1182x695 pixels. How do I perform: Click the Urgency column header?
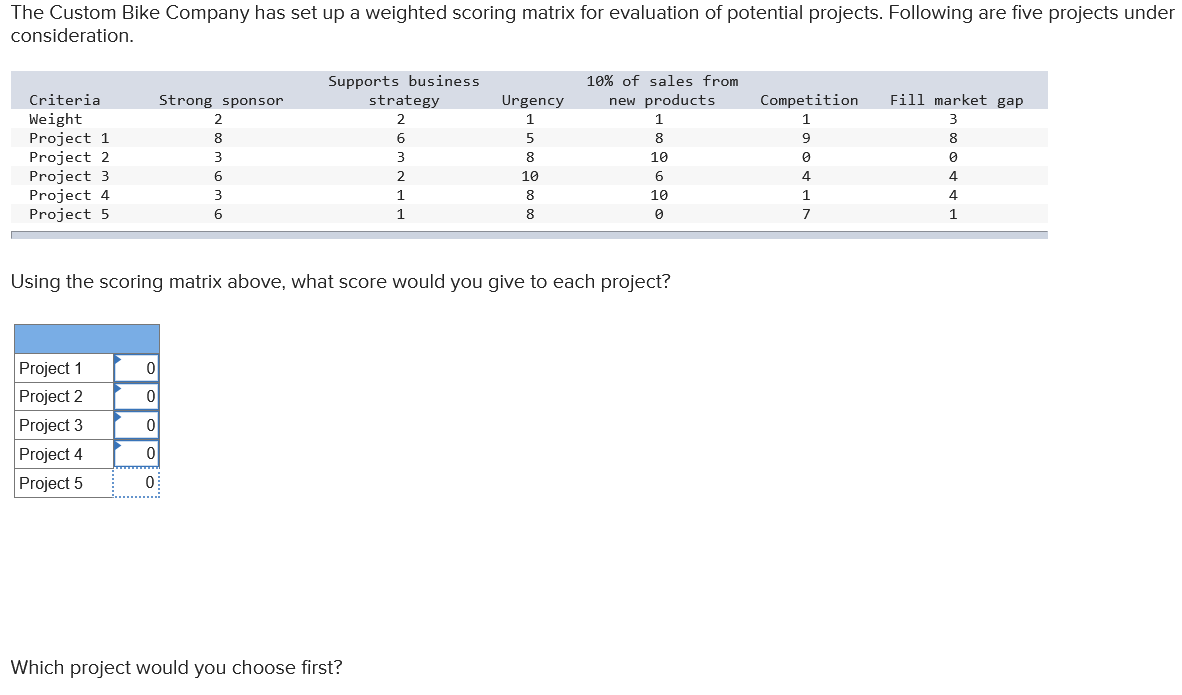pyautogui.click(x=532, y=100)
